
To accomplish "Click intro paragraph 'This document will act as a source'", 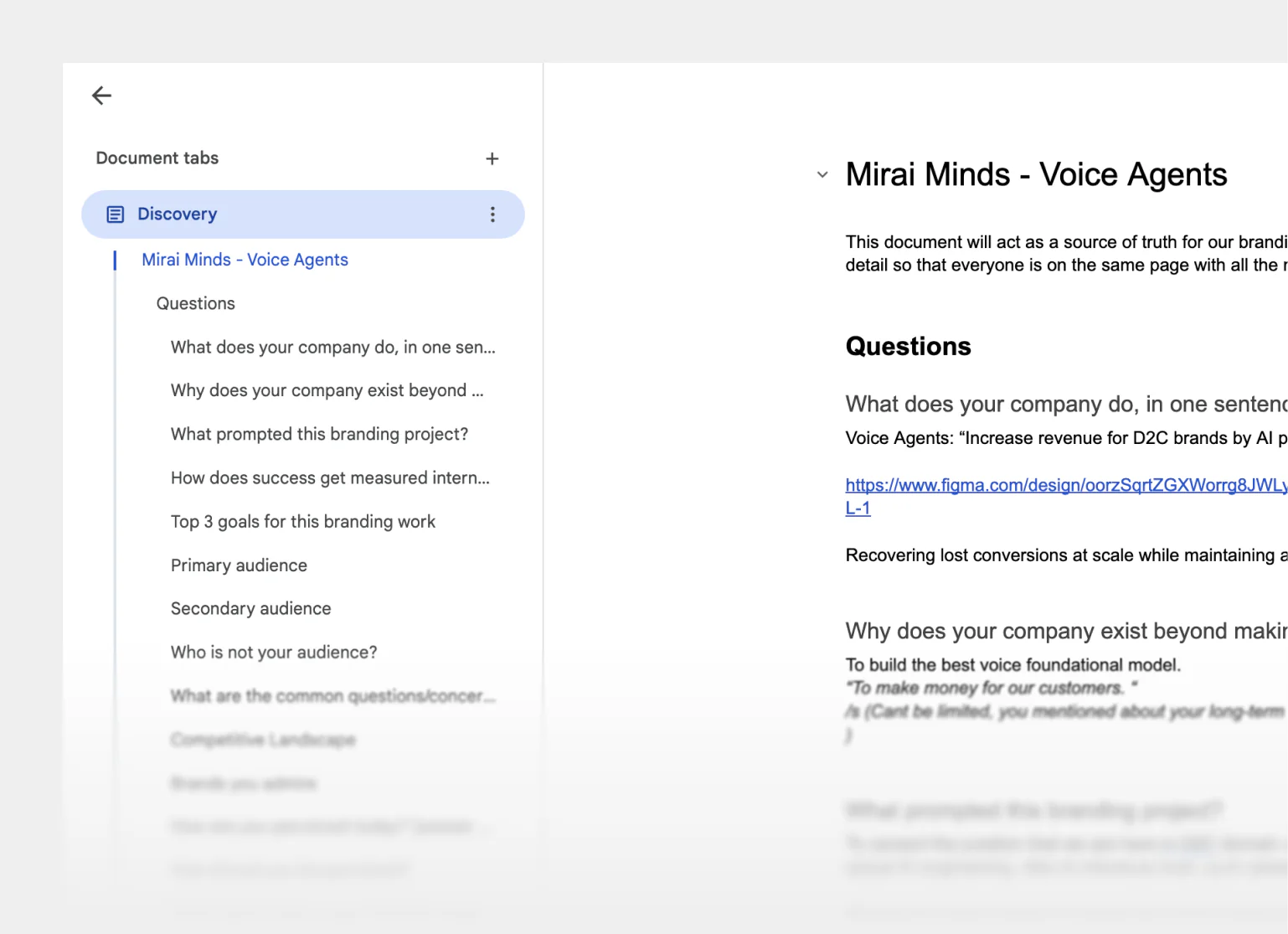I will [1066, 253].
